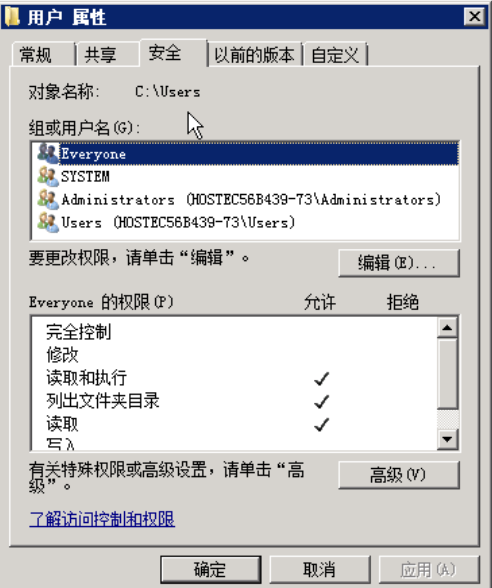492x588 pixels.
Task: Click the 取消 button
Action: 320,570
